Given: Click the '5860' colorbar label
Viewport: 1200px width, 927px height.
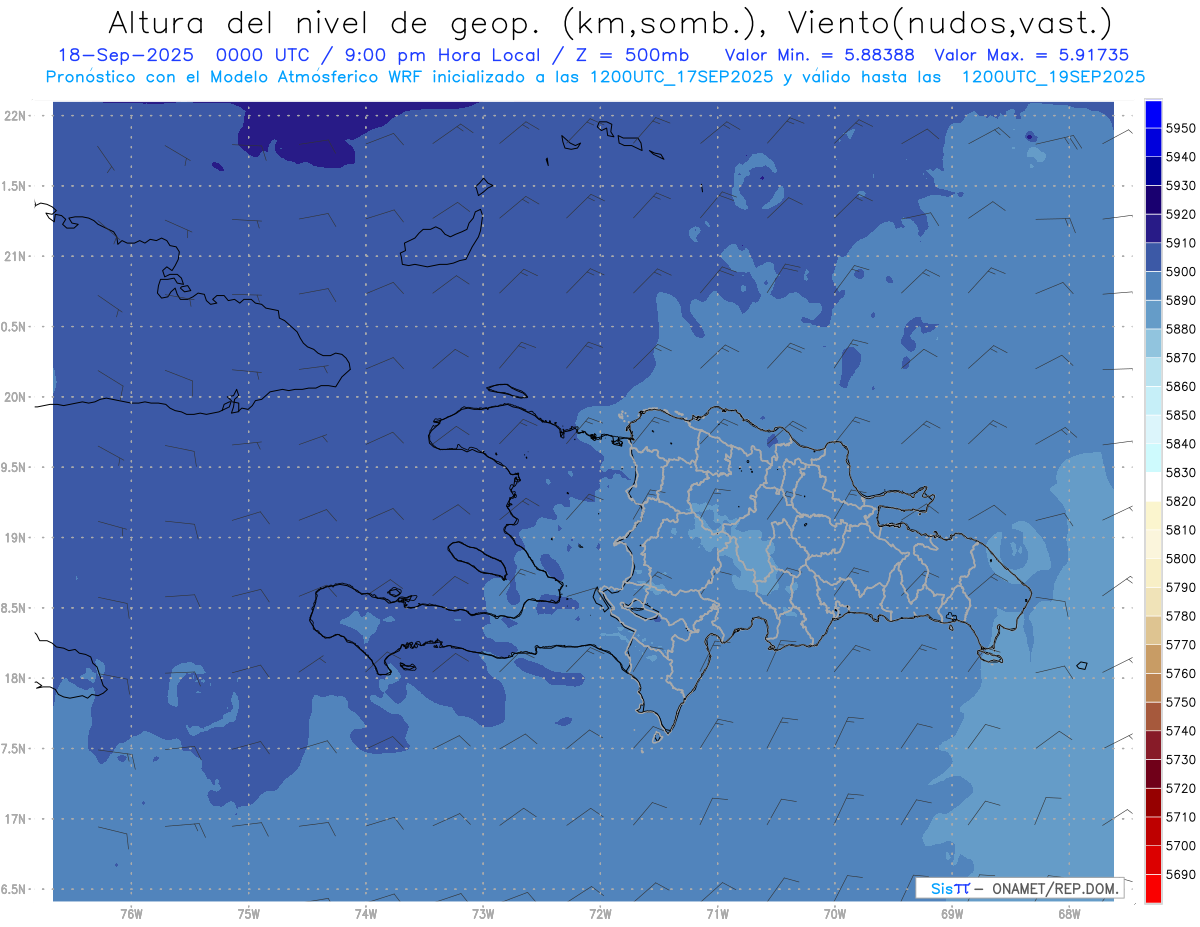Looking at the screenshot, I should point(1181,386).
